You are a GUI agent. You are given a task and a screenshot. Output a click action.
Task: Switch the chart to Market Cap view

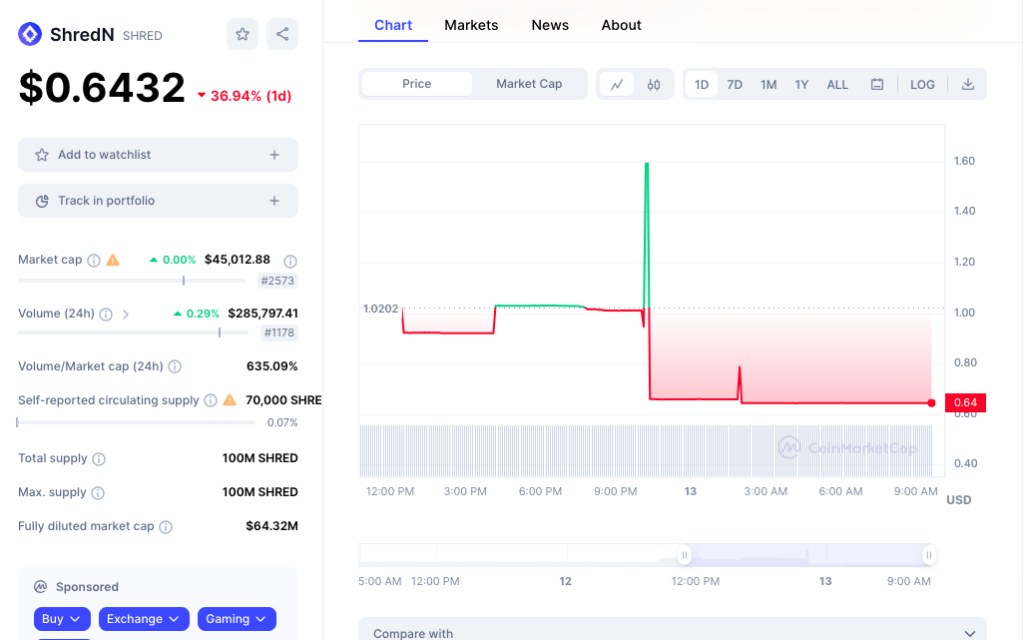[x=528, y=84]
